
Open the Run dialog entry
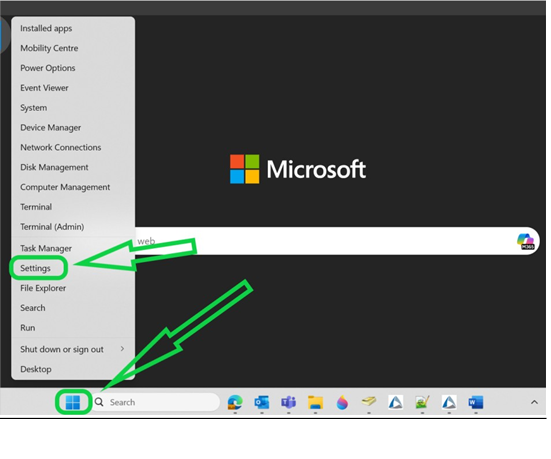pos(73,328)
